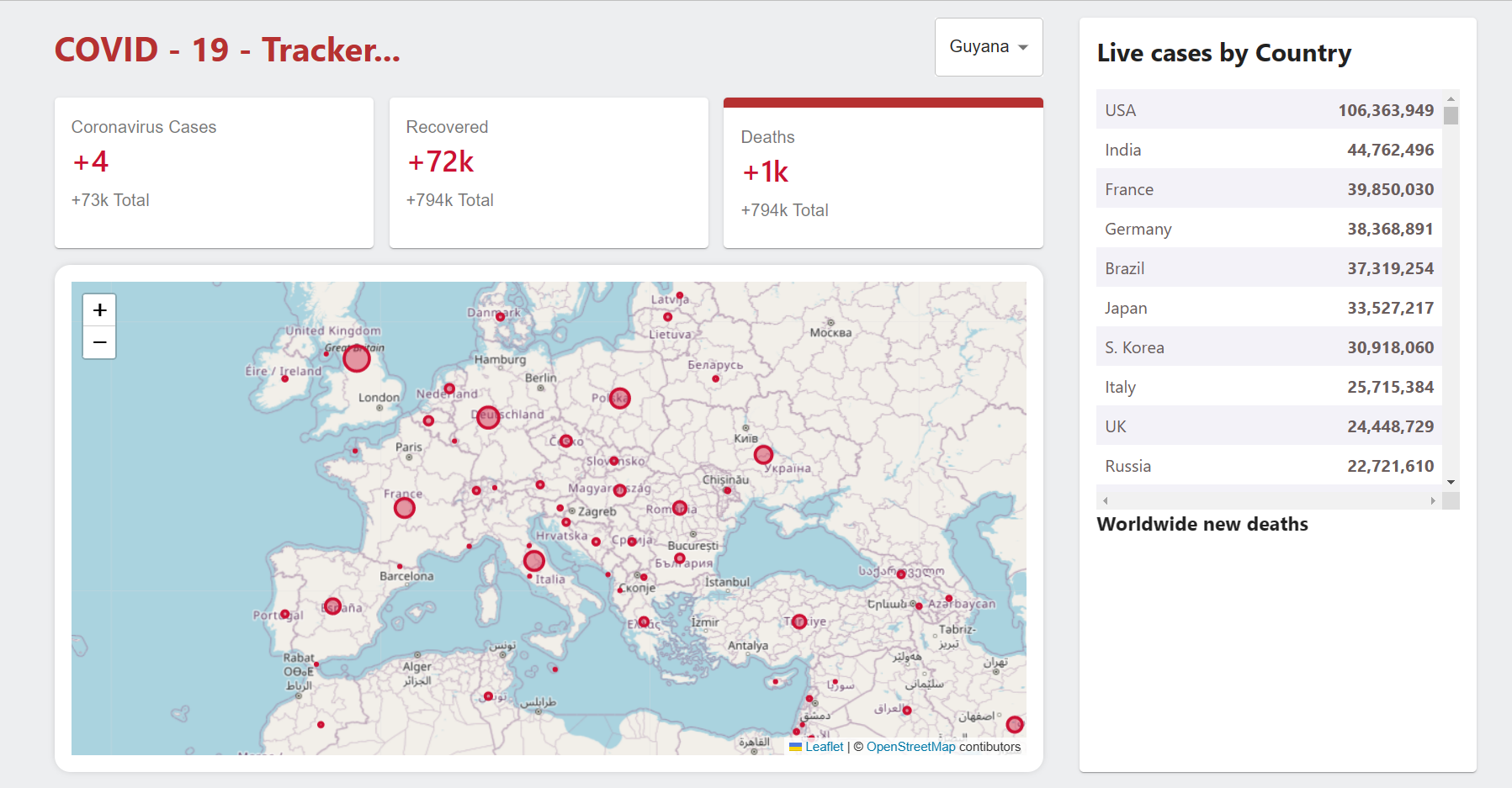The width and height of the screenshot is (1512, 788).
Task: Zoom in the map with plus button
Action: coord(99,310)
